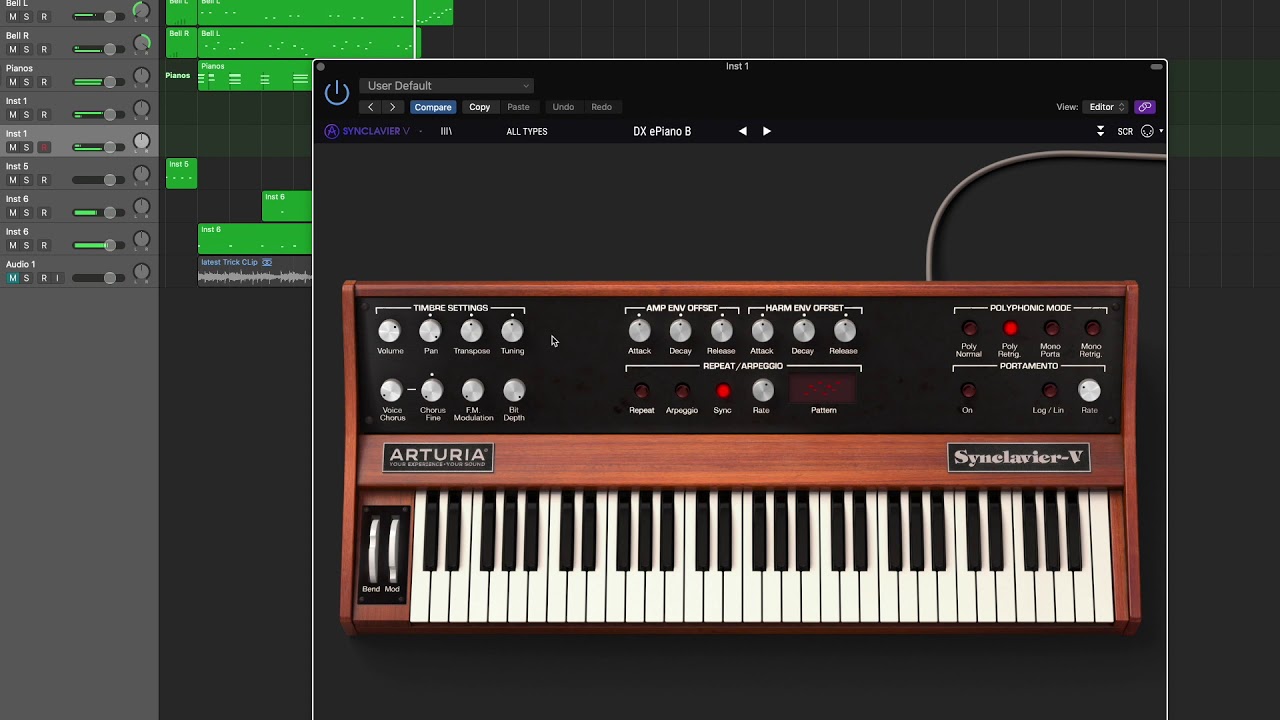This screenshot has width=1280, height=720.
Task: Click the Portamento Rate knob
Action: click(x=1089, y=390)
